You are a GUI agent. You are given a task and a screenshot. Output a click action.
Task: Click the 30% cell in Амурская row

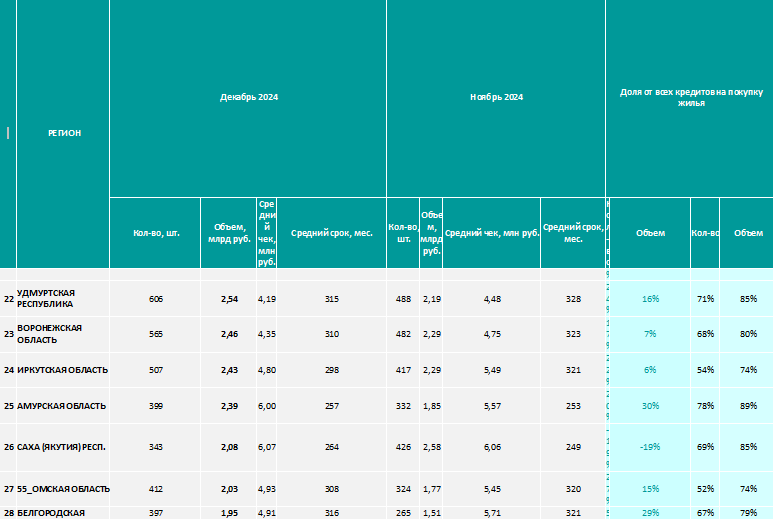pos(650,406)
